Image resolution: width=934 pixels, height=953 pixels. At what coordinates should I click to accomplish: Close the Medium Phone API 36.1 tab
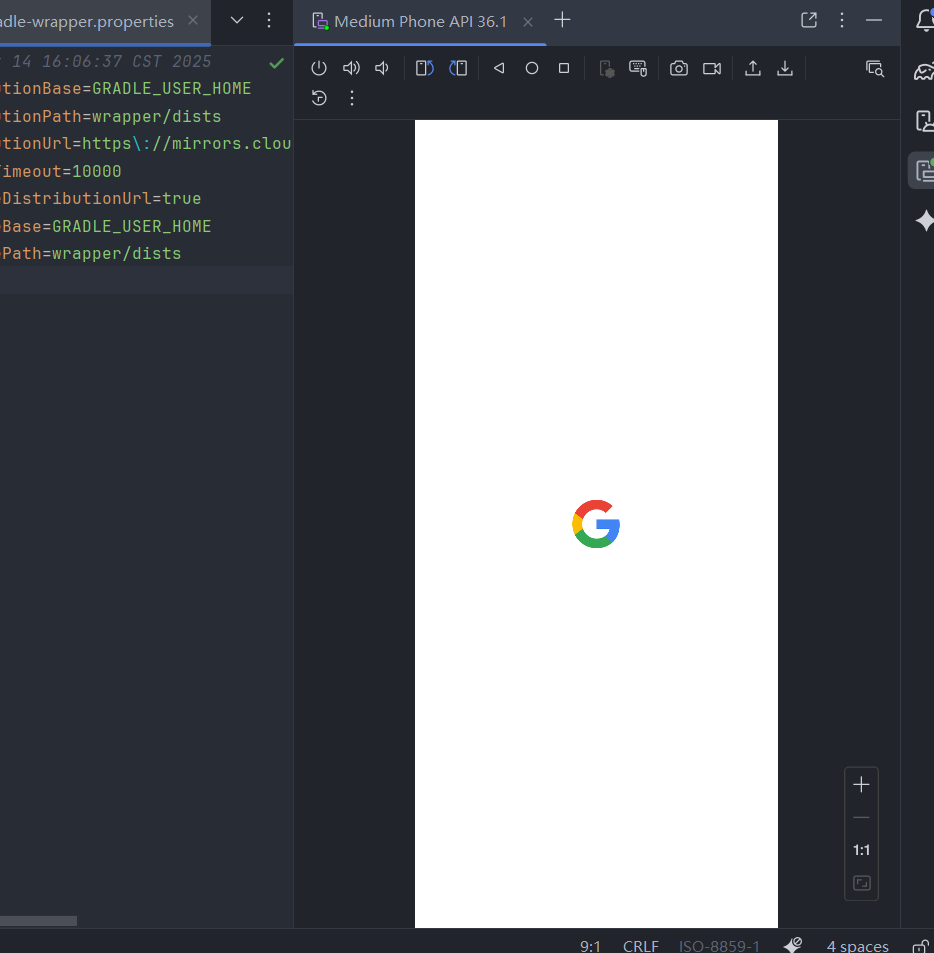[528, 22]
